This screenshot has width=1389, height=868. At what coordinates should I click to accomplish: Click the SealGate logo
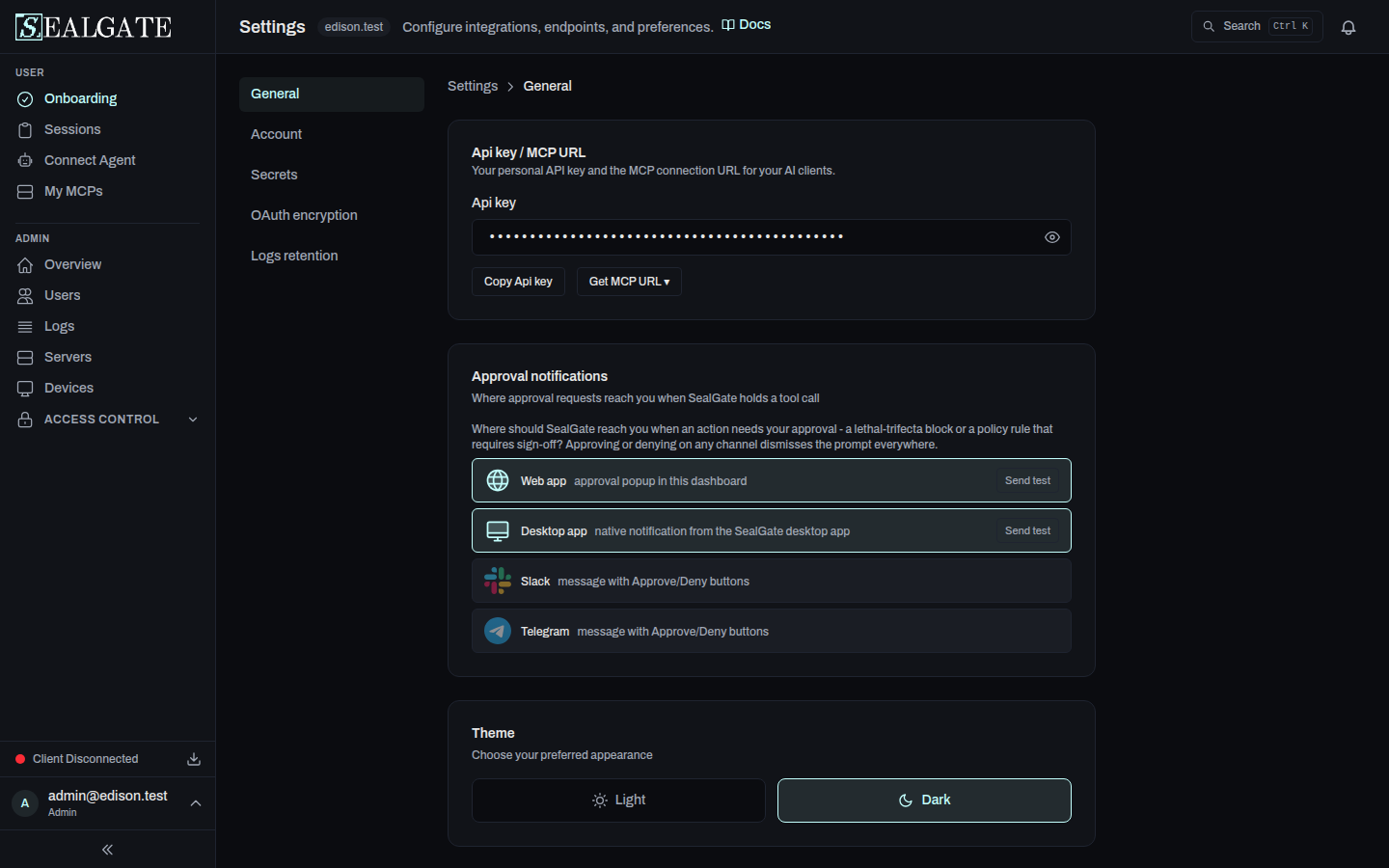tap(94, 27)
